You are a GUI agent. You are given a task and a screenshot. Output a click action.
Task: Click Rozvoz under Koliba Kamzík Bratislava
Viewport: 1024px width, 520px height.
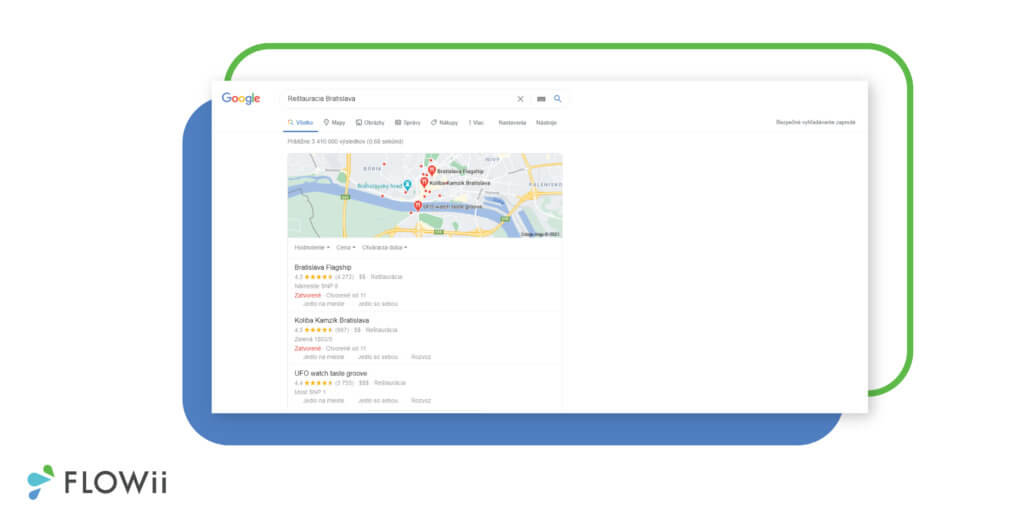click(421, 357)
